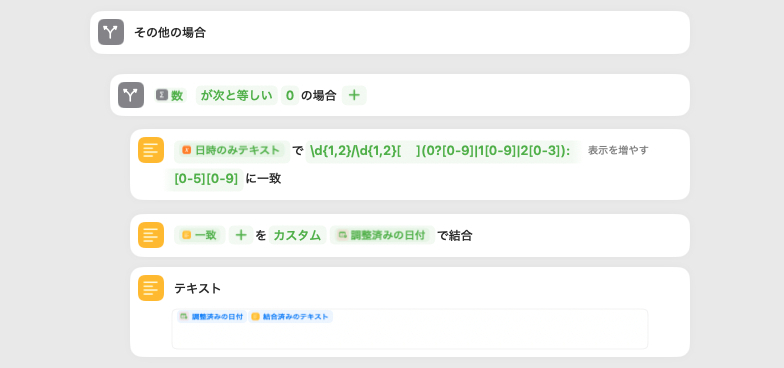Click the 数 variable token
Viewport: 784px width, 368px height.
point(170,96)
